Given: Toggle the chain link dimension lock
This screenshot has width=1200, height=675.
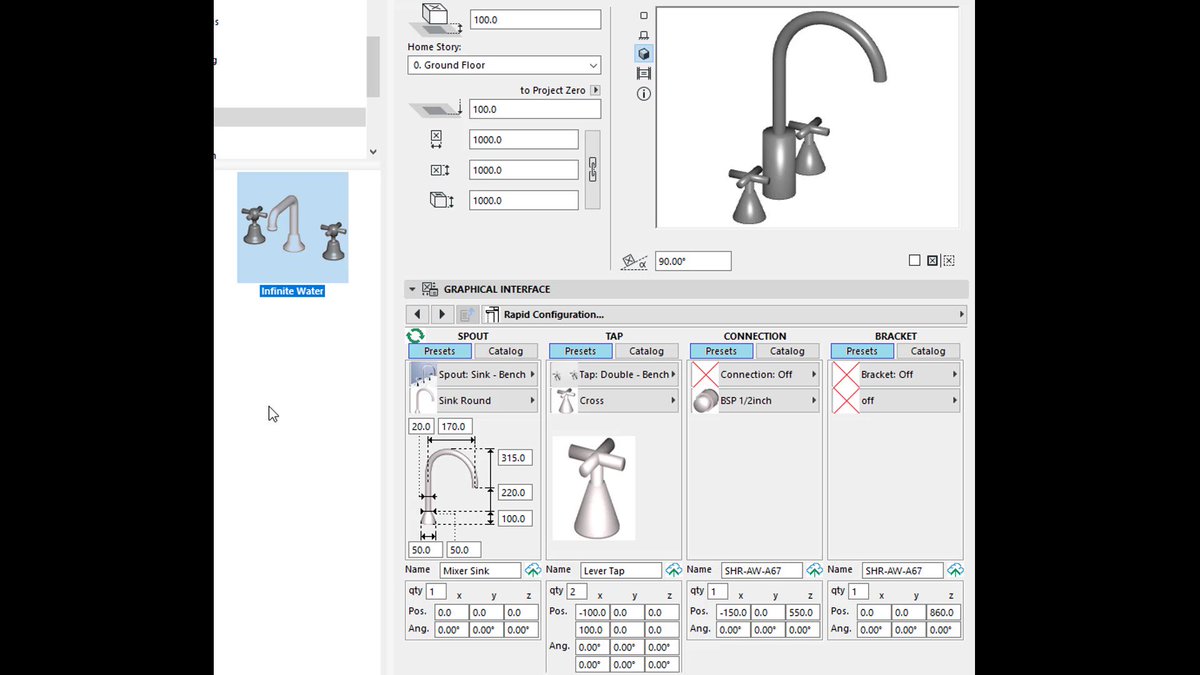Looking at the screenshot, I should 592,170.
